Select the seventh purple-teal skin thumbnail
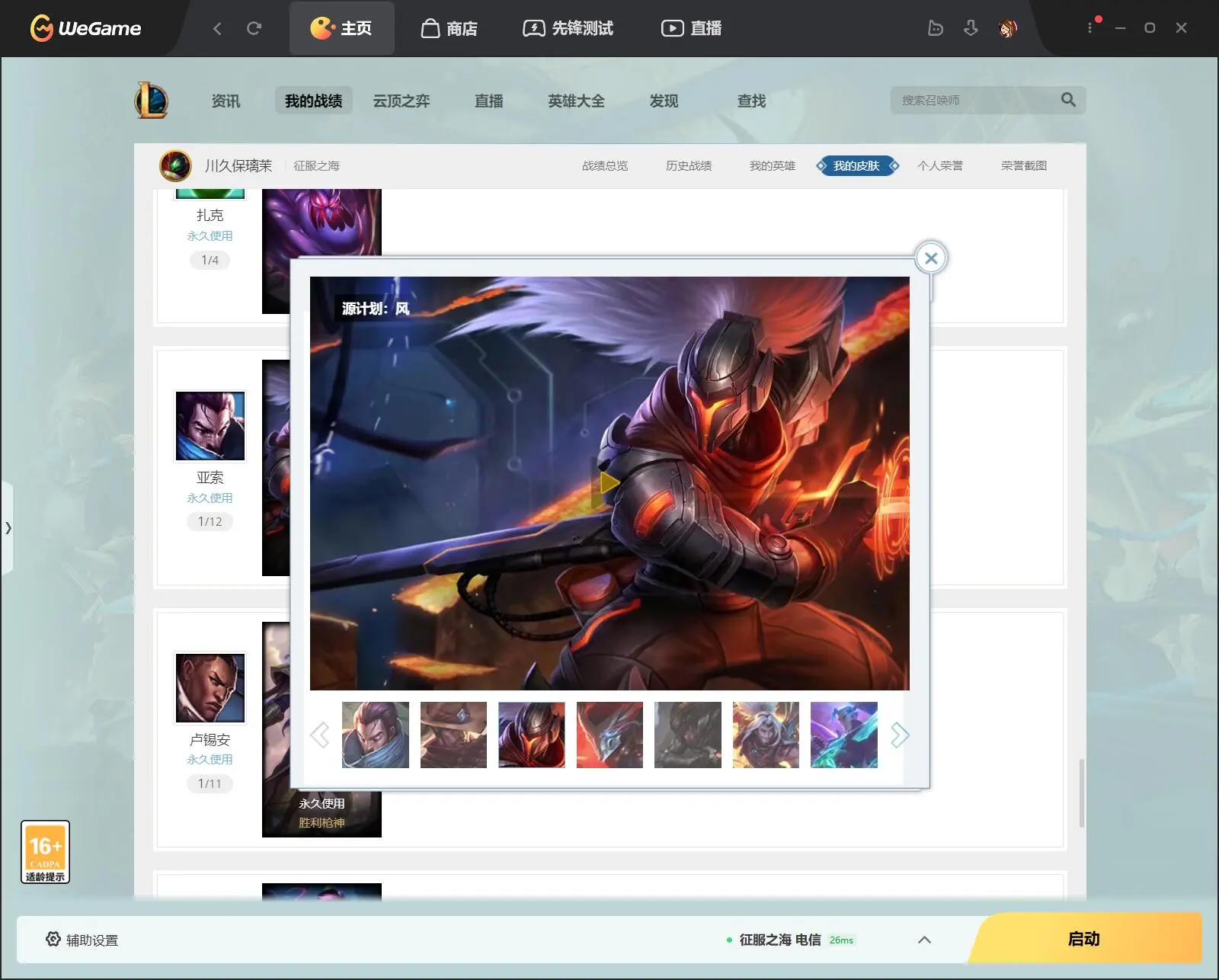This screenshot has width=1219, height=980. 844,735
